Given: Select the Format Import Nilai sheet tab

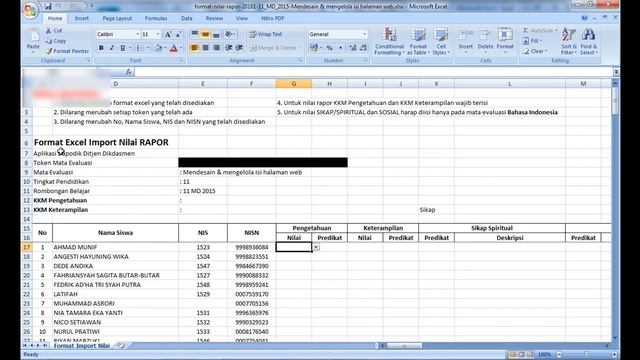Looking at the screenshot, I should point(82,346).
